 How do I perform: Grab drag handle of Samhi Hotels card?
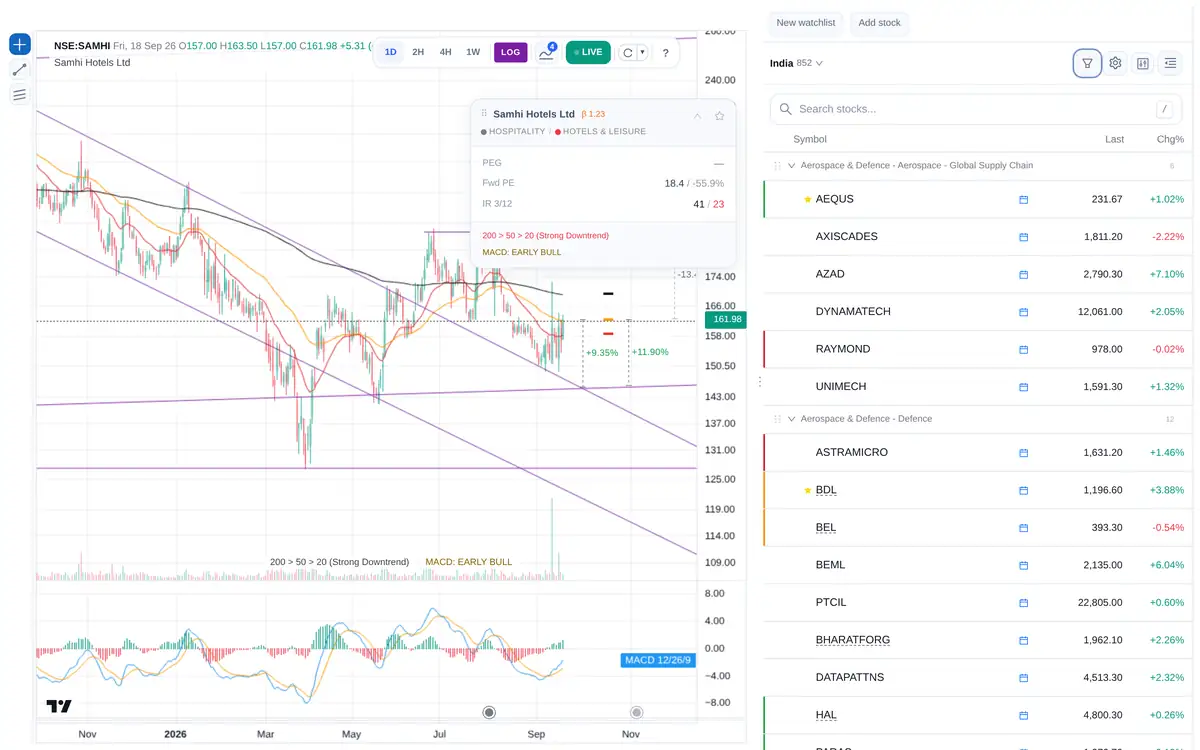coord(484,114)
